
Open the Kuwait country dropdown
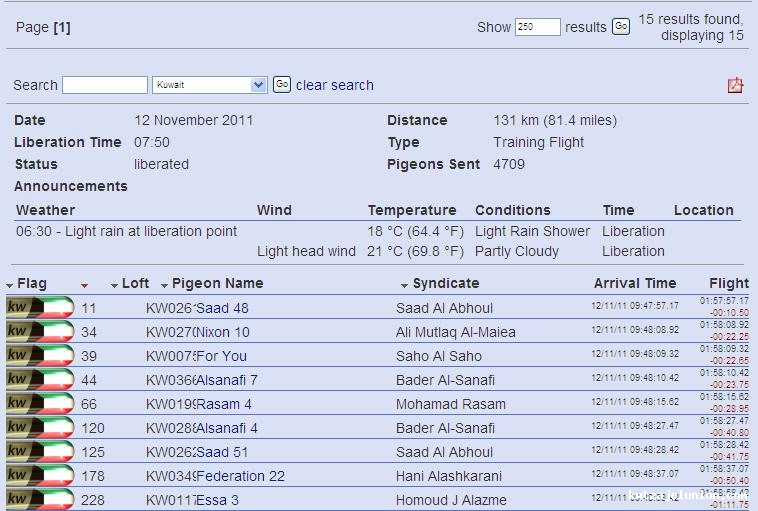coord(209,85)
